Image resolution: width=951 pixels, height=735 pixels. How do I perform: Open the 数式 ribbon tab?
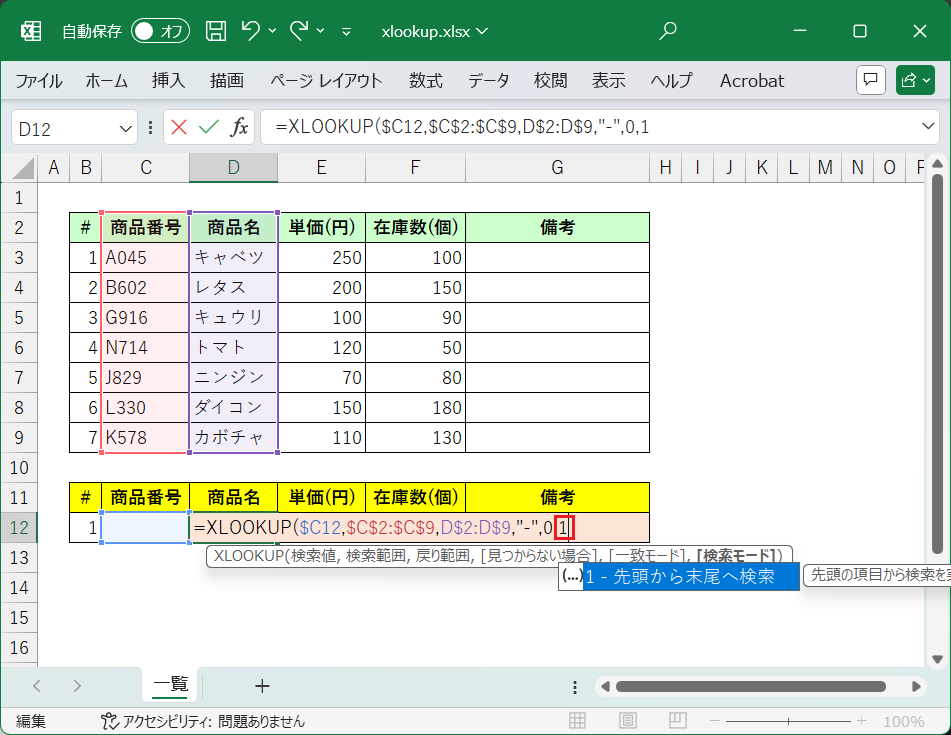[426, 81]
